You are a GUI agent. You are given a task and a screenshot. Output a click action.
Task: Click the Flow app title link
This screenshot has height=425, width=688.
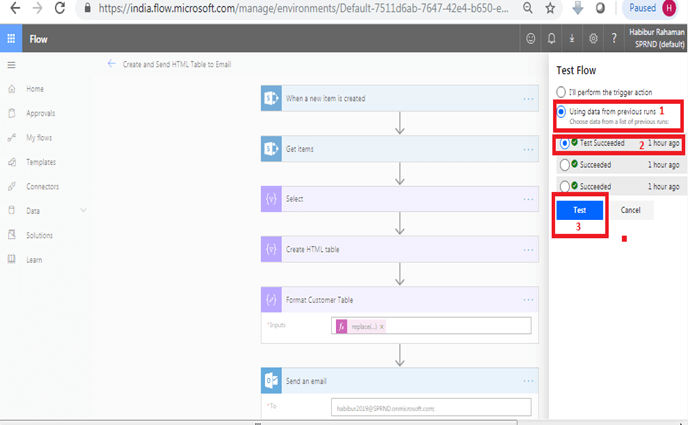pos(39,39)
